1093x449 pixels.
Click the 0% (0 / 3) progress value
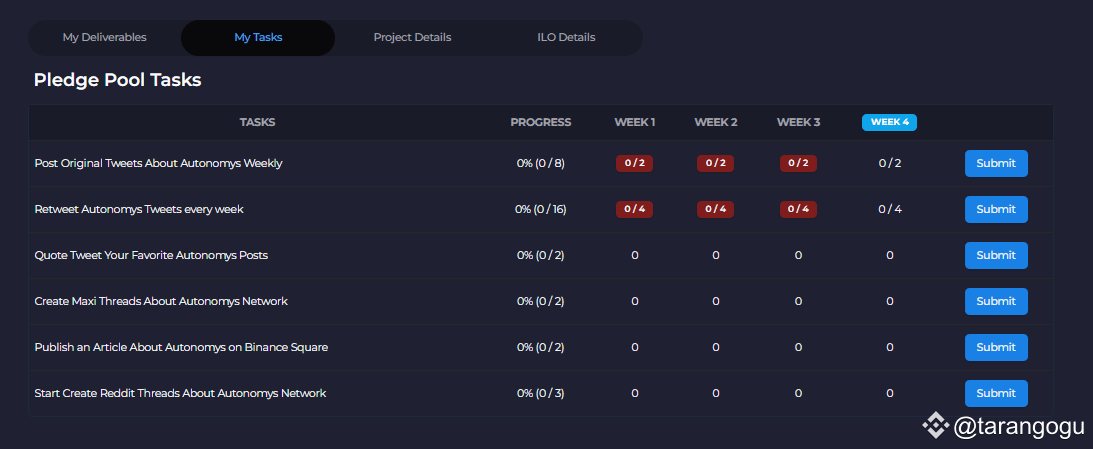pos(540,393)
